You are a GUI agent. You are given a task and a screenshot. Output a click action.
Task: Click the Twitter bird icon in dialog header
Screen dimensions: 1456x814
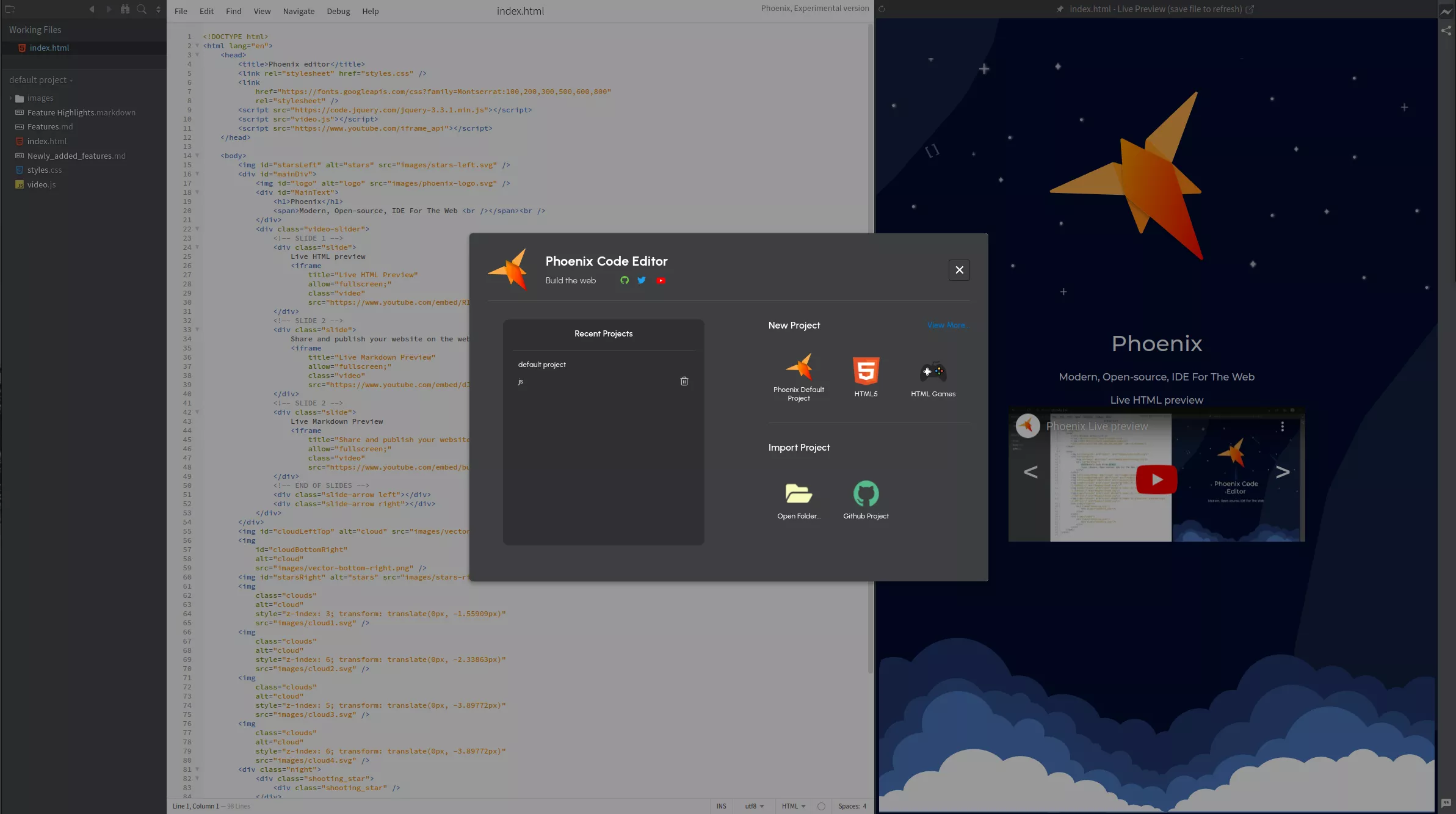642,280
